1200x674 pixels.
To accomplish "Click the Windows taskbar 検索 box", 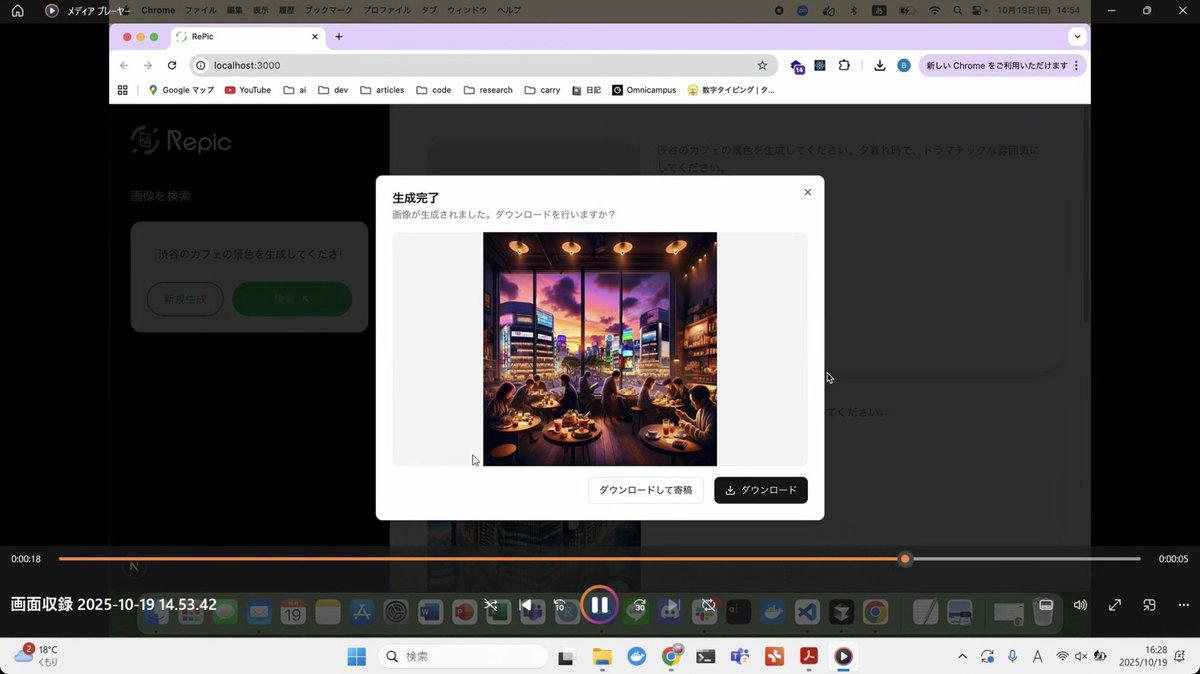I will click(463, 656).
